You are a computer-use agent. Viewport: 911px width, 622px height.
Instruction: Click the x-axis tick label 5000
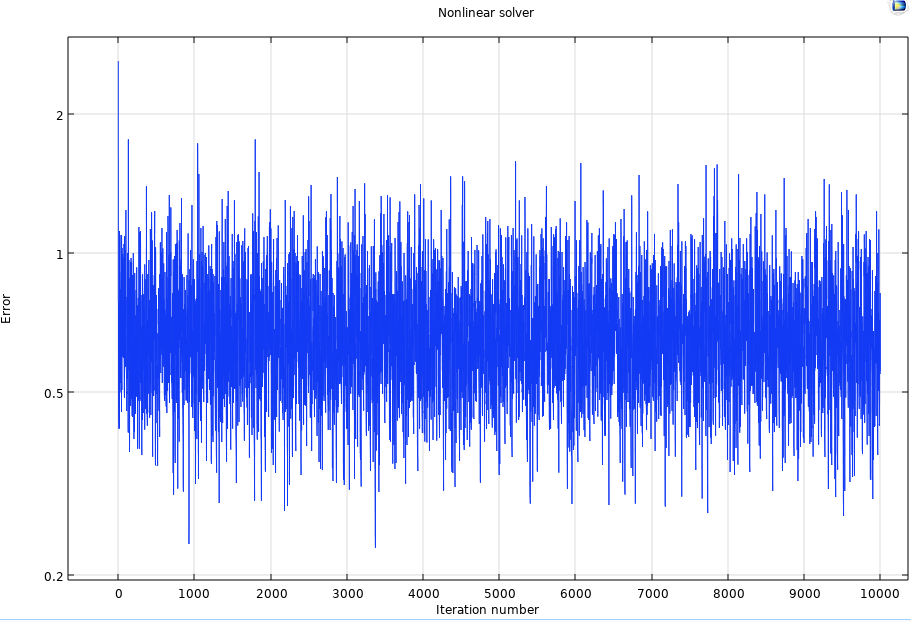(499, 594)
